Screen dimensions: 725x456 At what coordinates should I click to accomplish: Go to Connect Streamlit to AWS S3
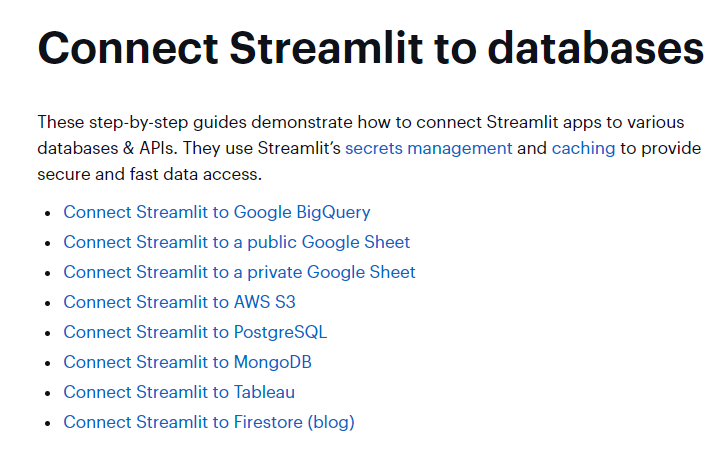(x=180, y=302)
